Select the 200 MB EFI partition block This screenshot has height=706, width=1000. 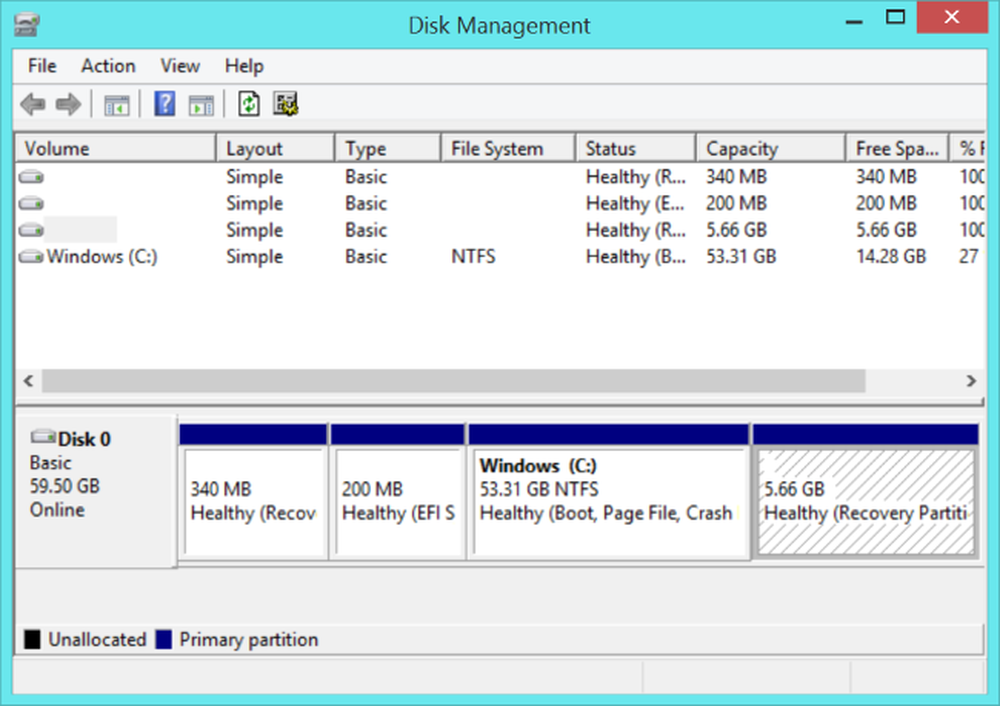coord(398,492)
